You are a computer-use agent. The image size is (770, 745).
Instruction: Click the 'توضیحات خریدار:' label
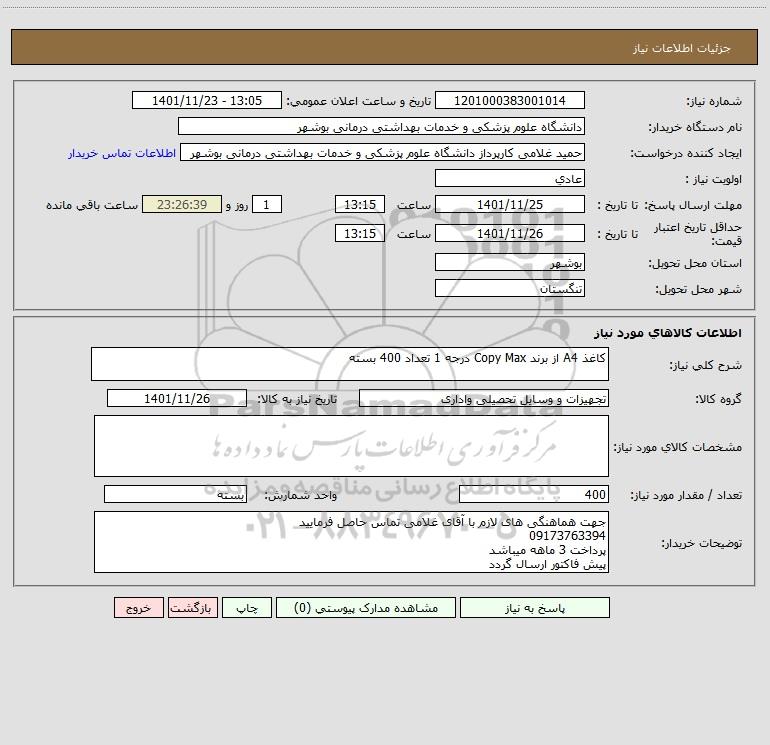point(702,544)
